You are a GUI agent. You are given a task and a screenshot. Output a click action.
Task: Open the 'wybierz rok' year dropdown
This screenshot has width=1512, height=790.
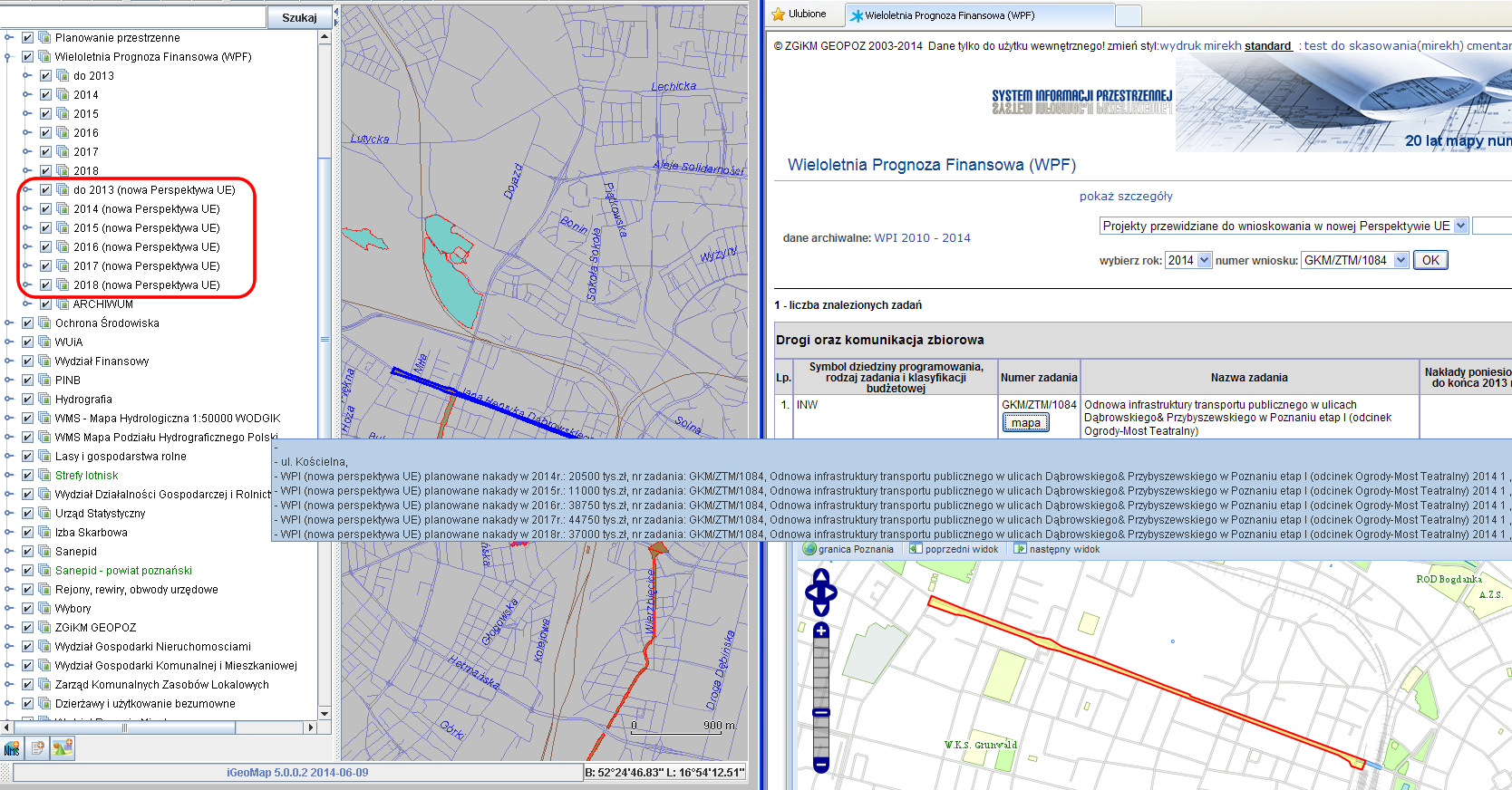tap(1188, 261)
